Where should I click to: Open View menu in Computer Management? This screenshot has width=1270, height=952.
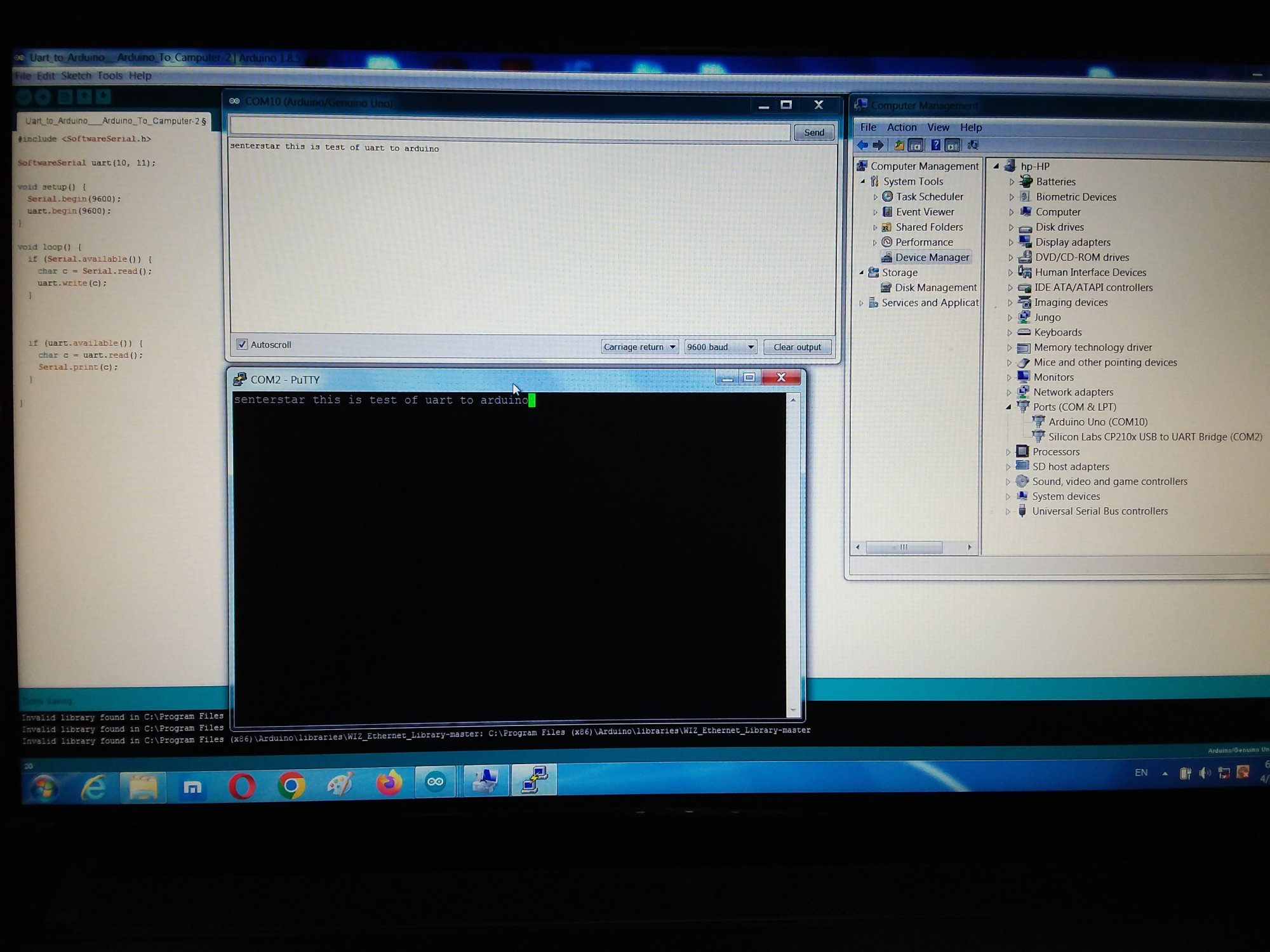(938, 127)
